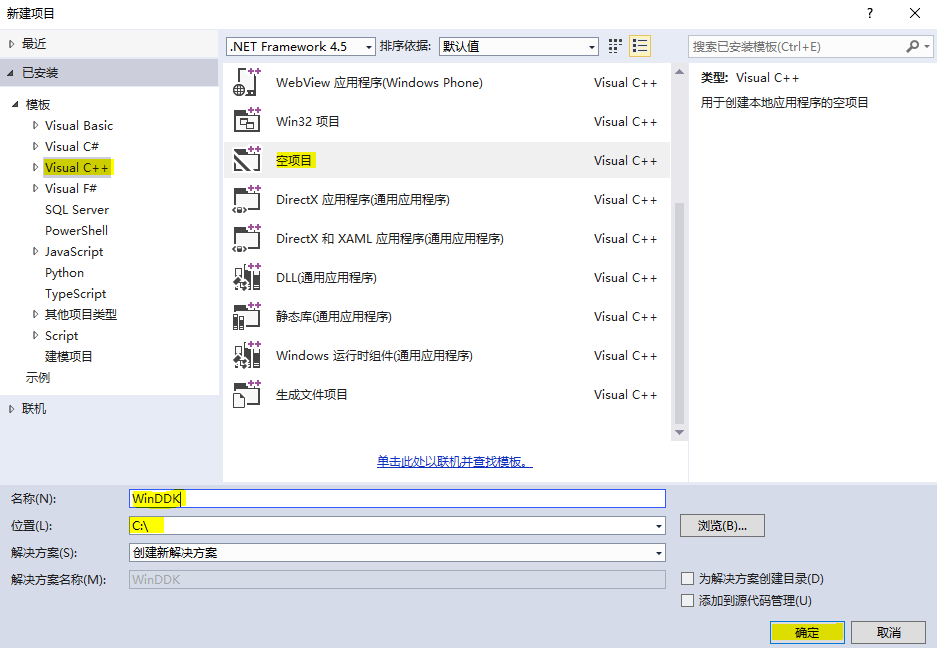Select SQL Server in template tree
937x648 pixels.
[x=77, y=210]
